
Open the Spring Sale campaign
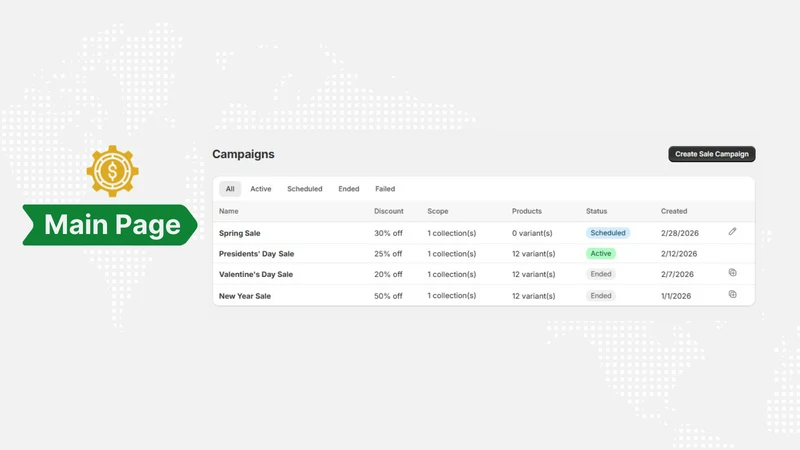tap(239, 233)
